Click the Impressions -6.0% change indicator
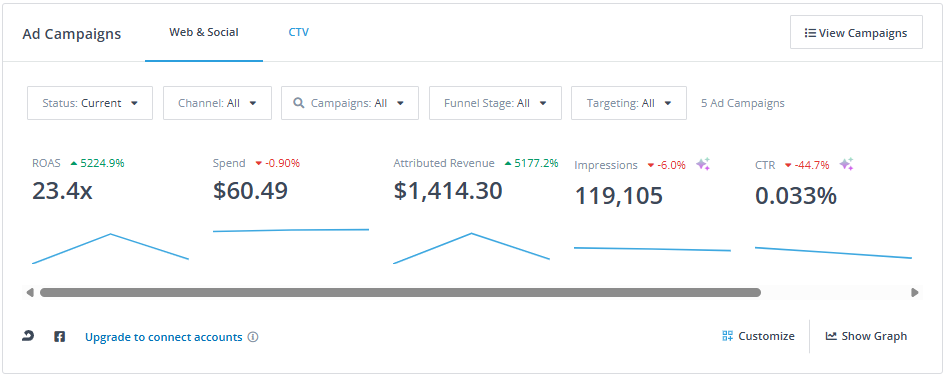This screenshot has height=376, width=948. [x=666, y=165]
